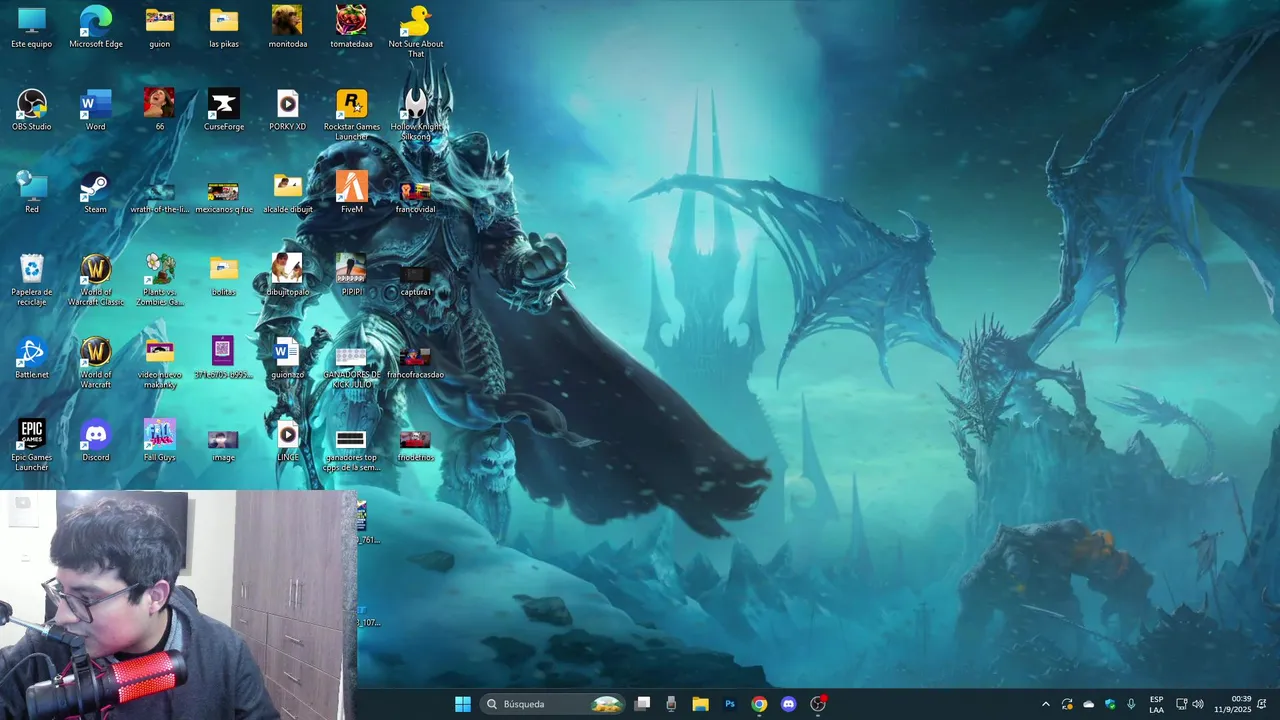1280x720 pixels.
Task: Open the las pikas folder
Action: [x=224, y=27]
